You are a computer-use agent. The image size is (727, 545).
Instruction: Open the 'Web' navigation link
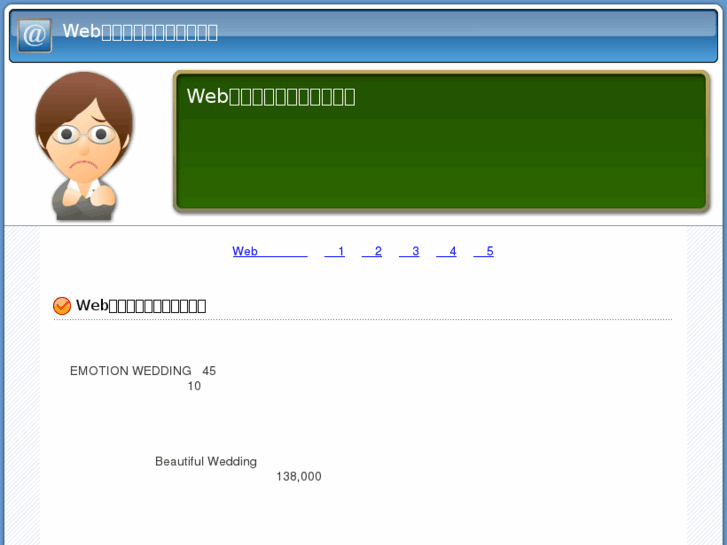[x=270, y=251]
